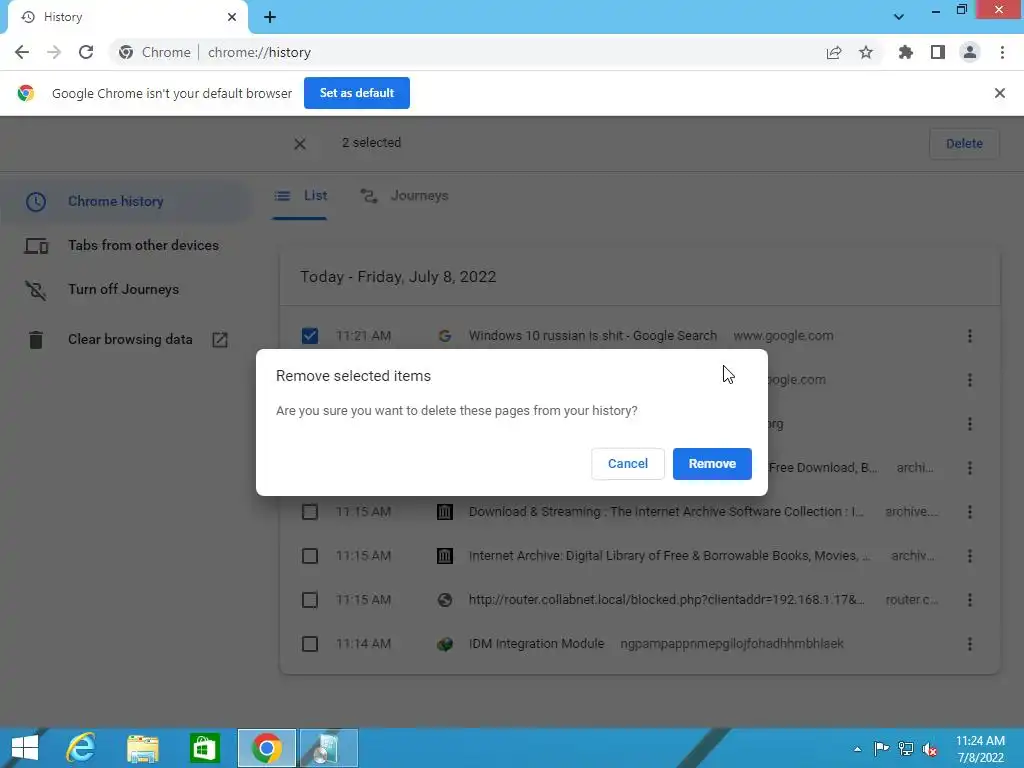Click the share page icon in address bar
Viewport: 1024px width, 768px height.
(x=833, y=52)
